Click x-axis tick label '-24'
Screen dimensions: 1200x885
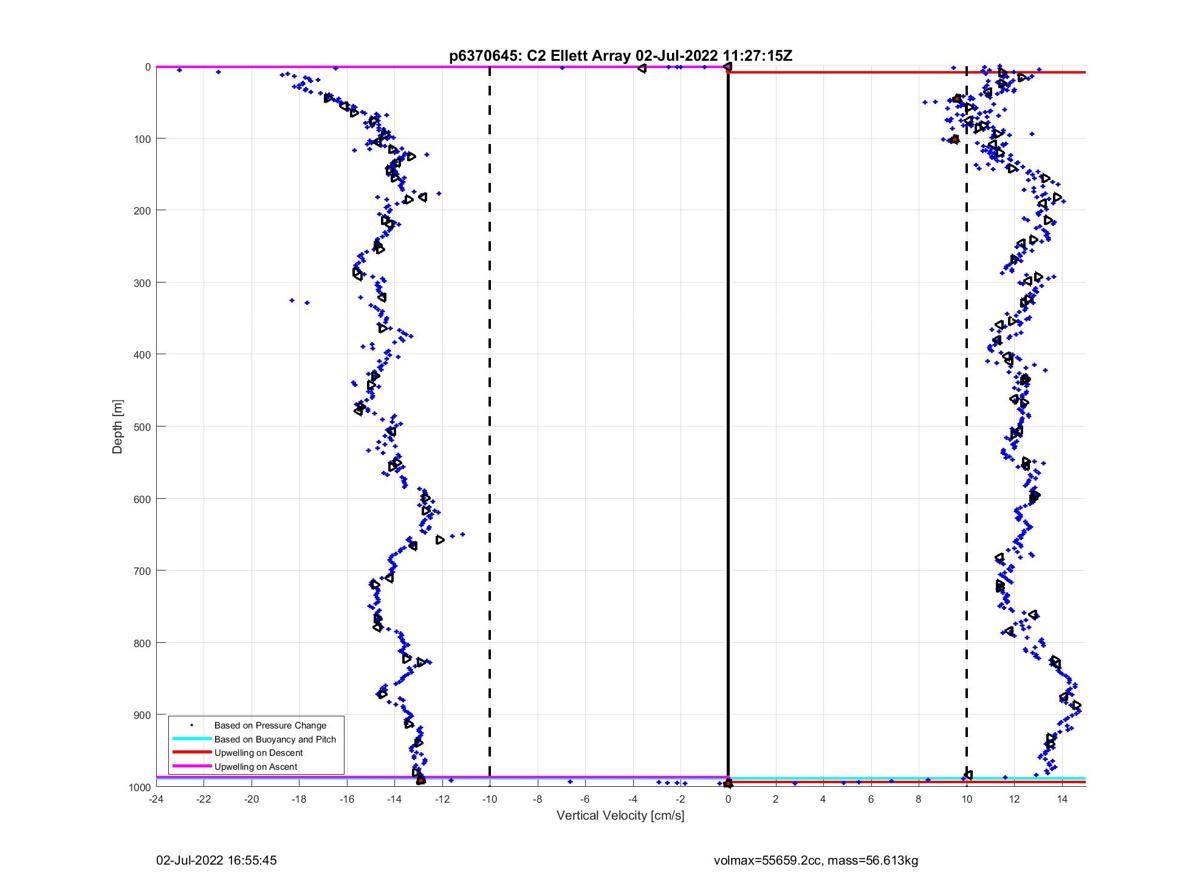click(155, 800)
